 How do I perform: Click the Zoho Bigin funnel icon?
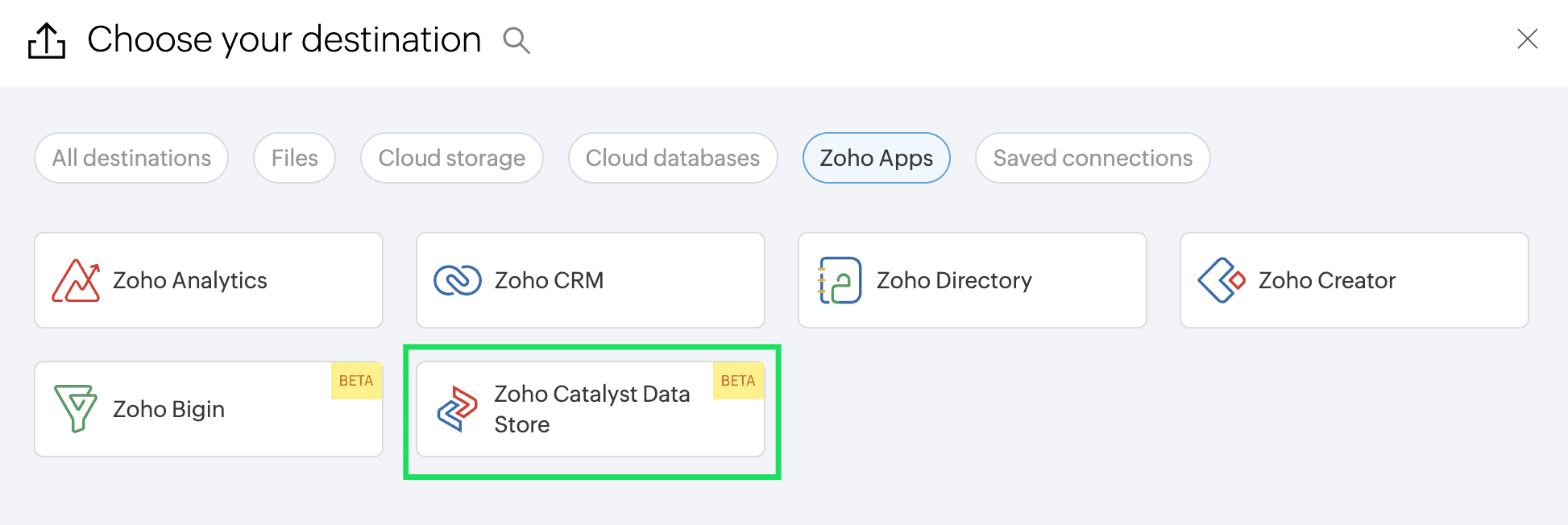click(76, 409)
